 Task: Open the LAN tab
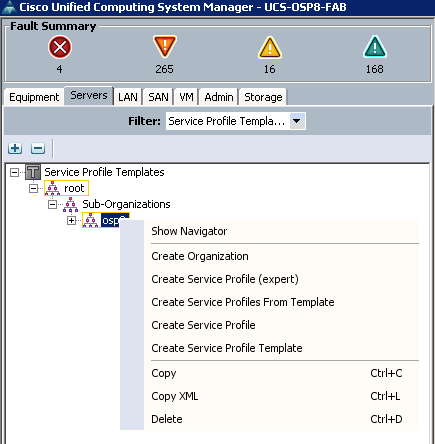[128, 97]
